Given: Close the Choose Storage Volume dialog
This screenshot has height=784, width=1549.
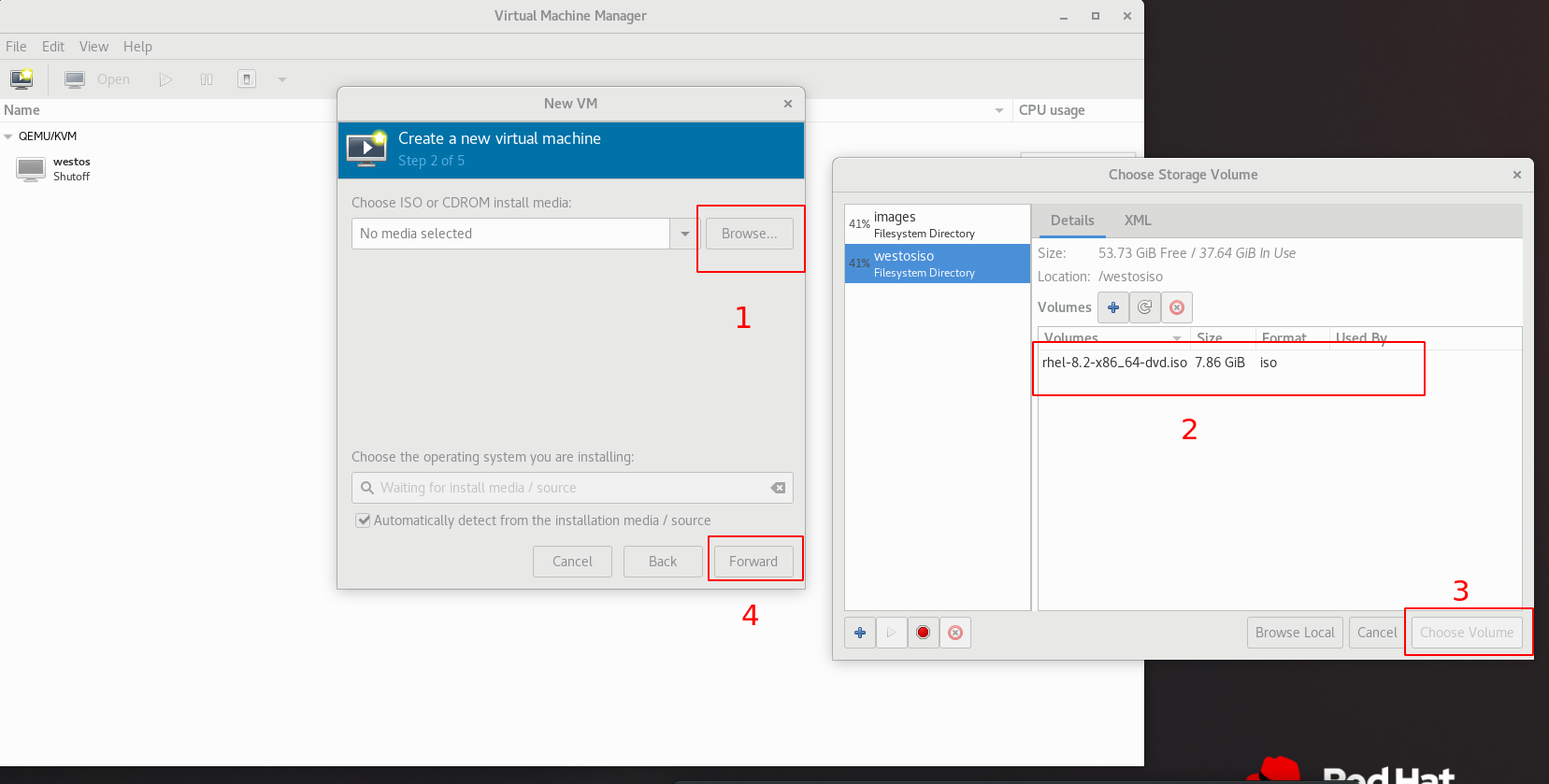Looking at the screenshot, I should point(1517,175).
